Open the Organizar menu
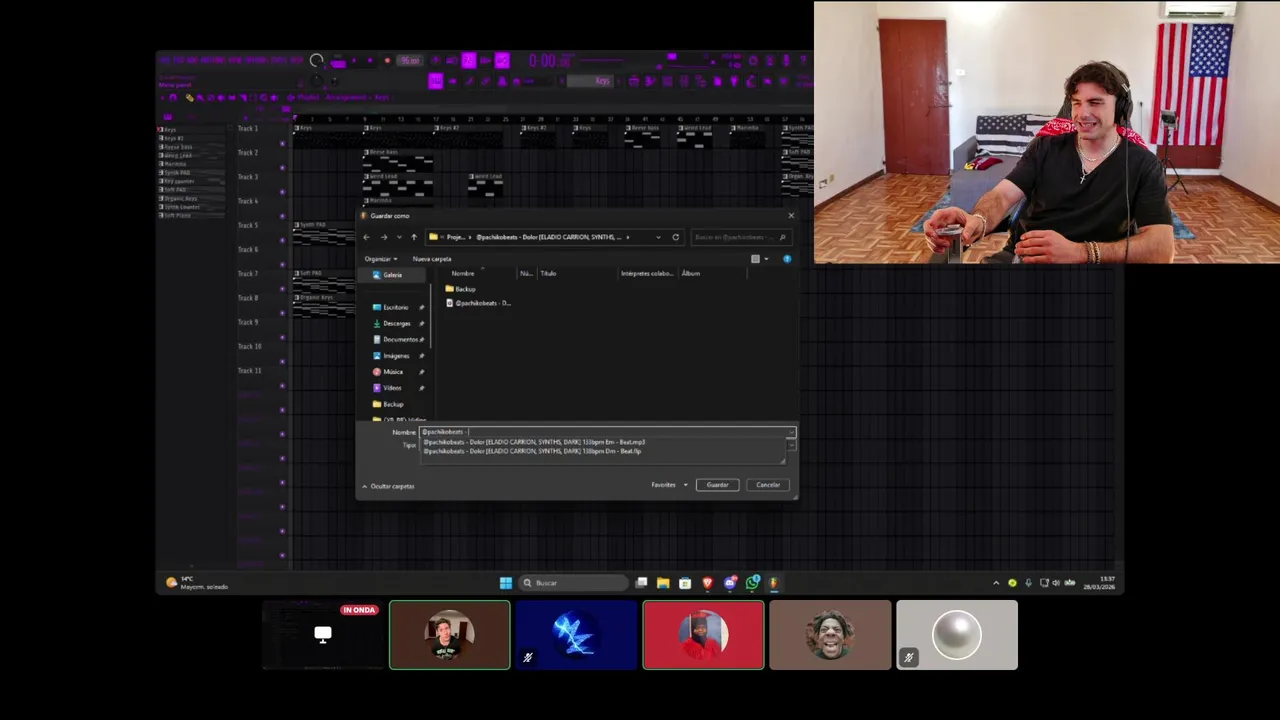The height and width of the screenshot is (720, 1280). [380, 259]
